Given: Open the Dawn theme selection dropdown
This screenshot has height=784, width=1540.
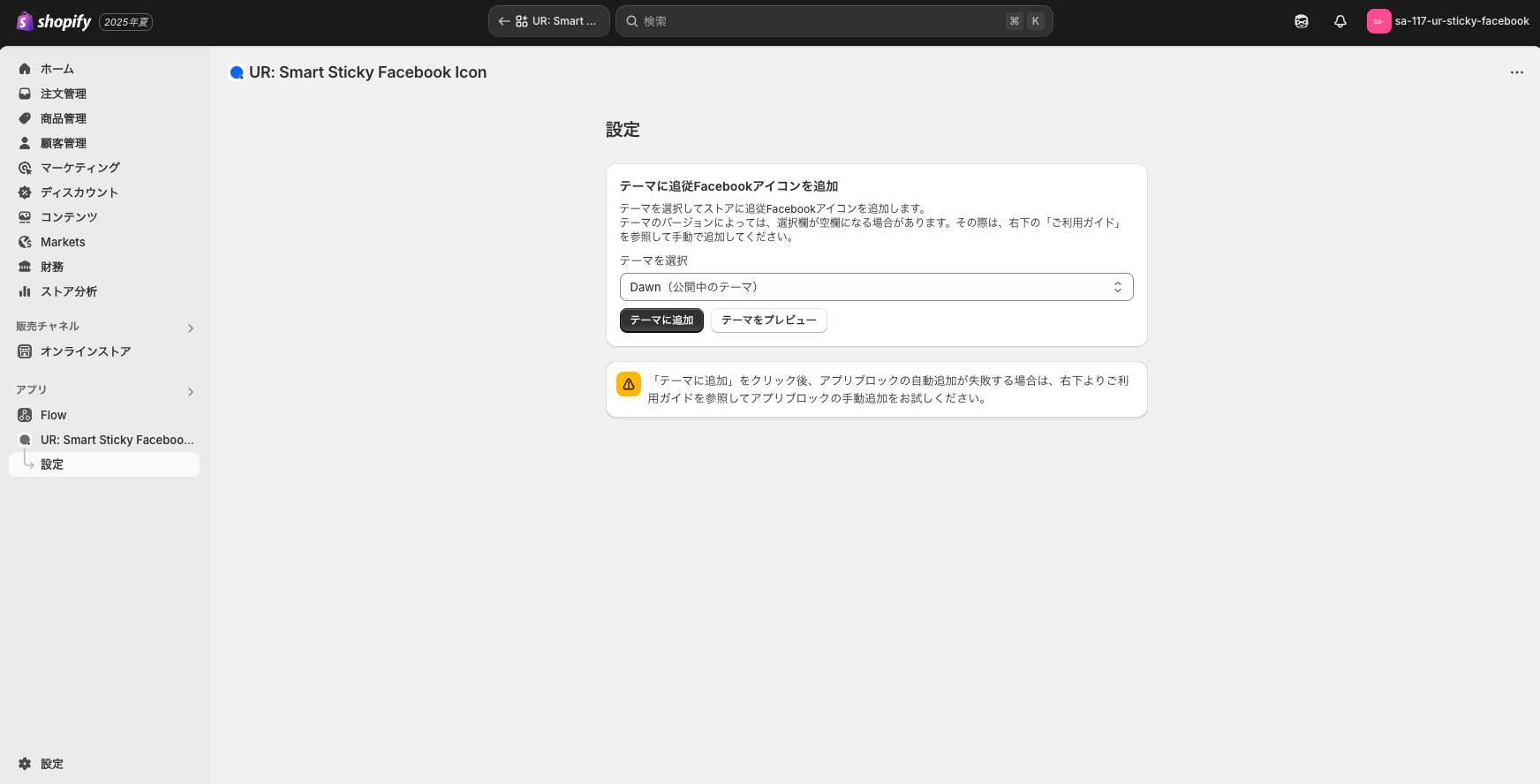Looking at the screenshot, I should [x=876, y=287].
